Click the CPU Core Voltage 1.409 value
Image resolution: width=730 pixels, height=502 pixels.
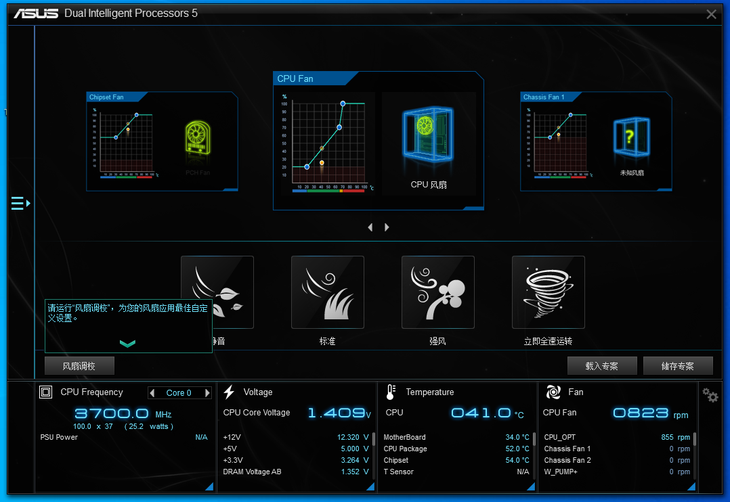[x=339, y=413]
